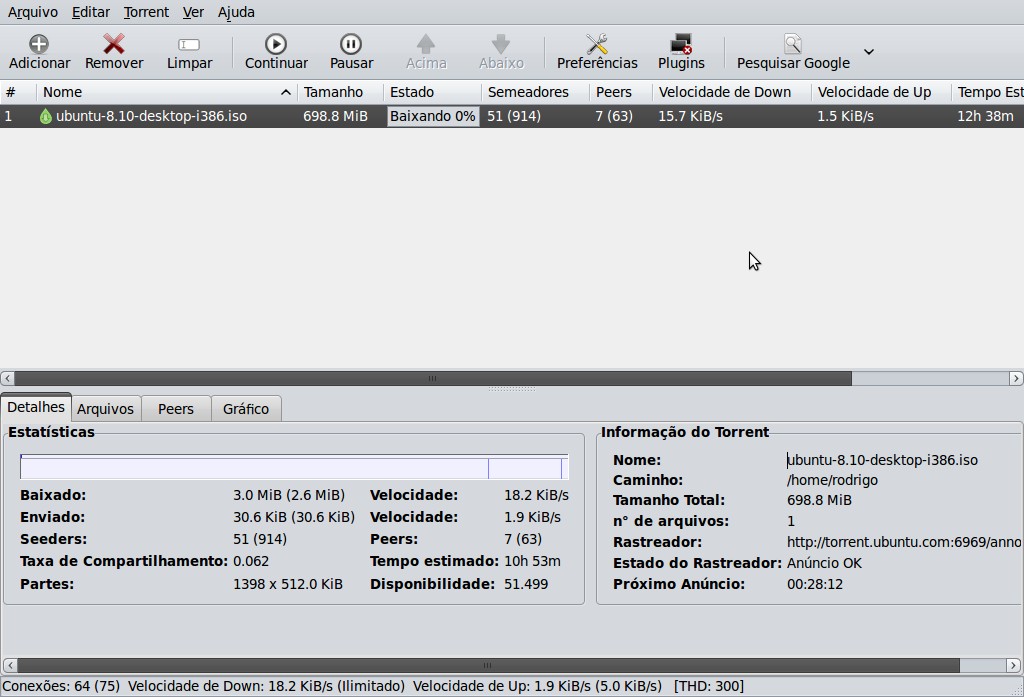Click the details pane horizontal scrollbar thumb

tap(488, 666)
